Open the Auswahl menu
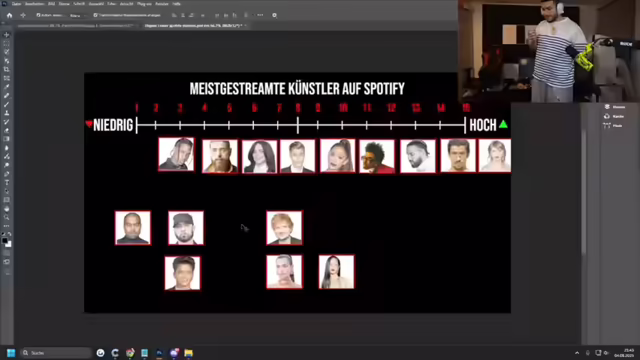The image size is (640, 360). click(x=96, y=4)
